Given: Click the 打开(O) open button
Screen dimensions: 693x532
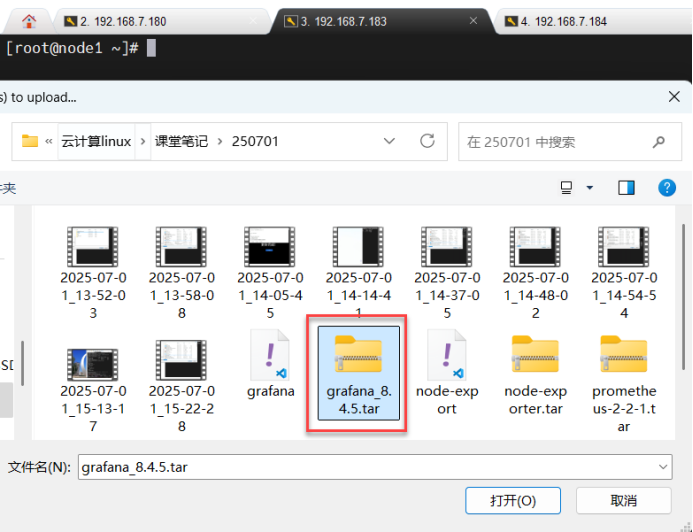Looking at the screenshot, I should click(x=512, y=500).
